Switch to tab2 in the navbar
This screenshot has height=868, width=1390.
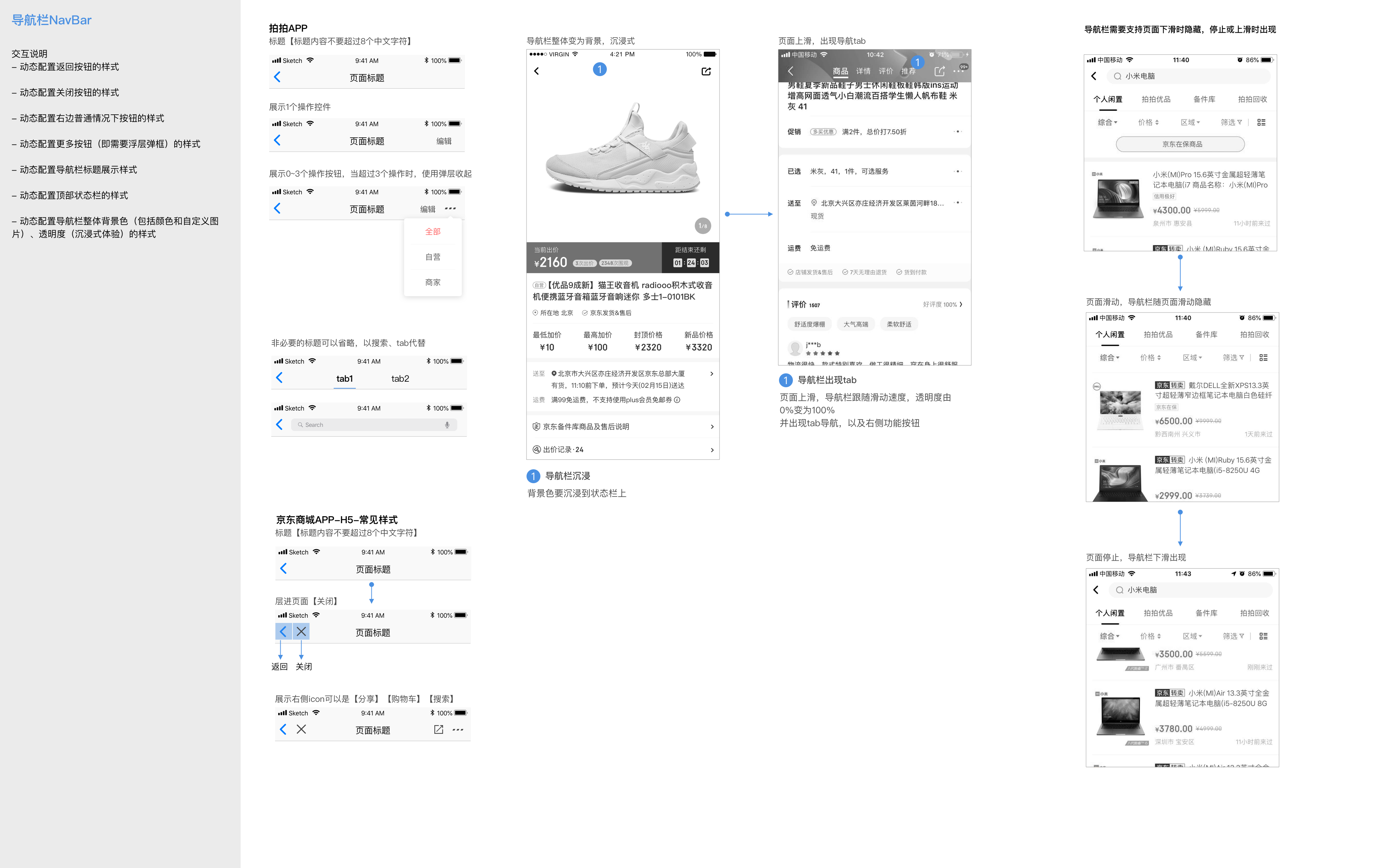coord(400,378)
